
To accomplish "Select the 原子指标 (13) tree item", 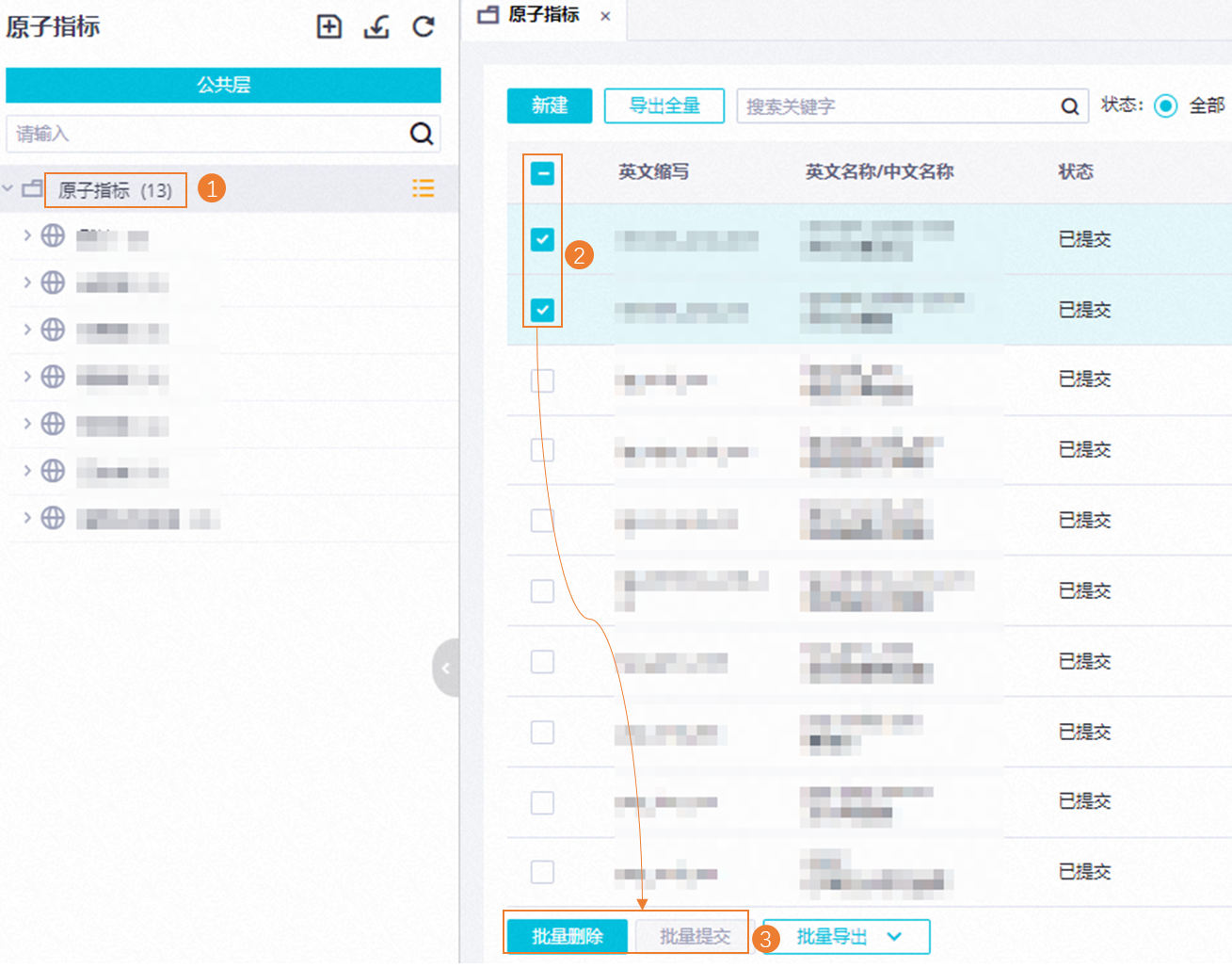I will pyautogui.click(x=116, y=190).
